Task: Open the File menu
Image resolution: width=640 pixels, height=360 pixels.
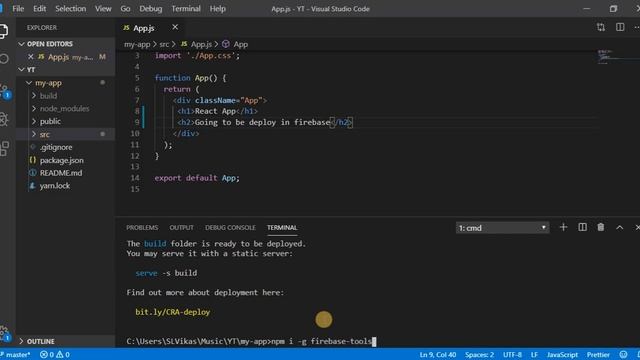Action: [x=18, y=9]
